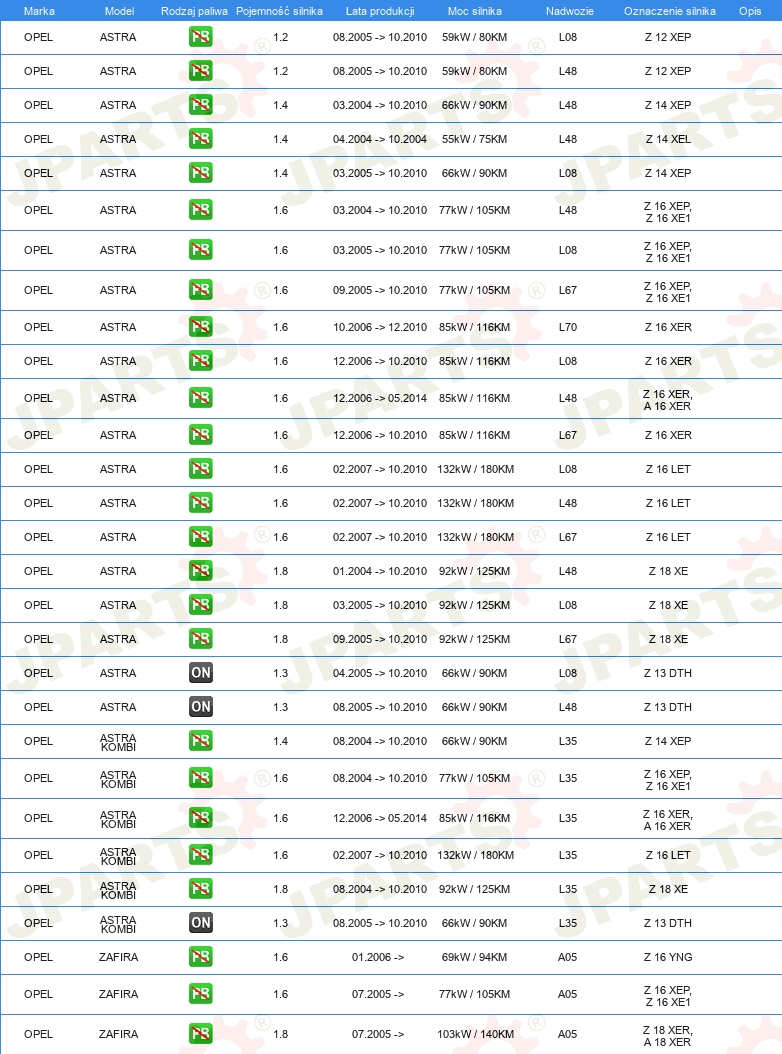Select '1.3' displacement in the Astra Kombi row
782x1054 pixels.
(x=280, y=923)
